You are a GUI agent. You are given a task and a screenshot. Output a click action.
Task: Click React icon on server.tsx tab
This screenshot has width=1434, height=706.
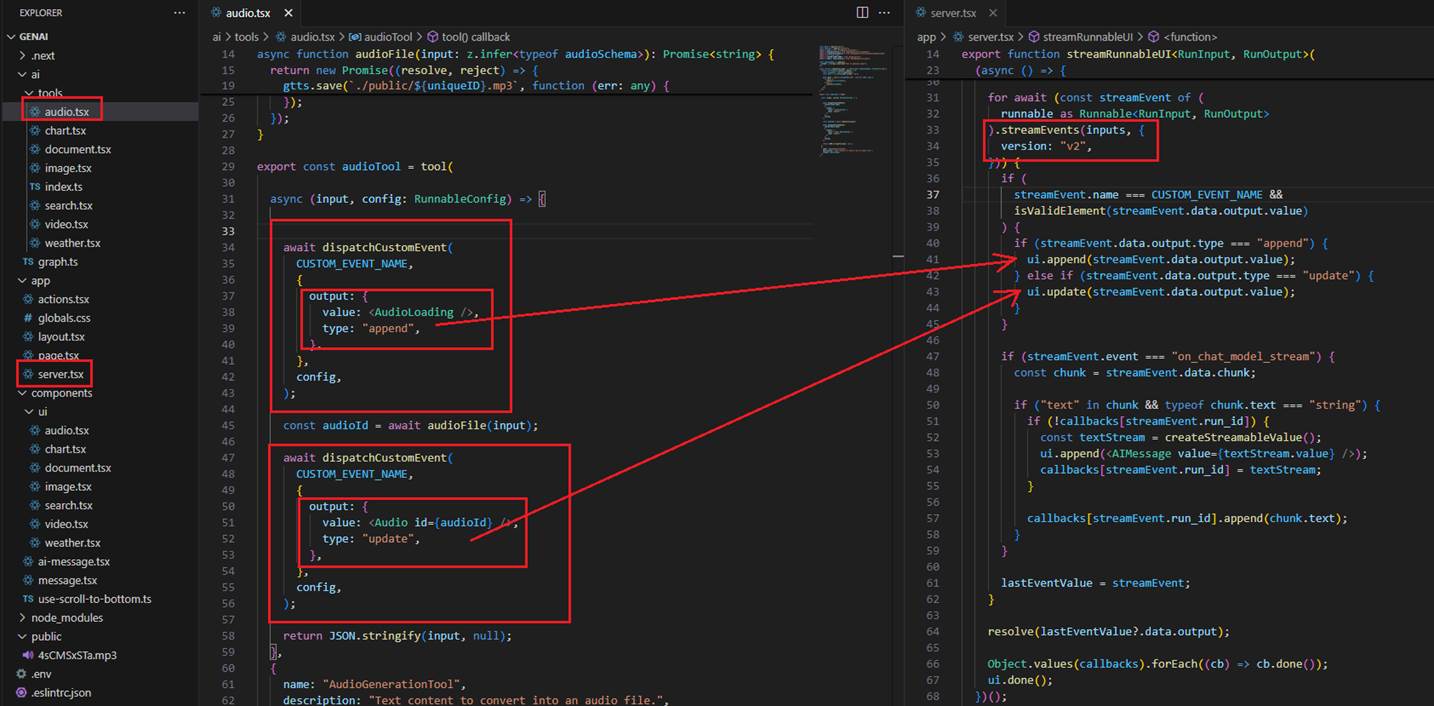click(923, 13)
